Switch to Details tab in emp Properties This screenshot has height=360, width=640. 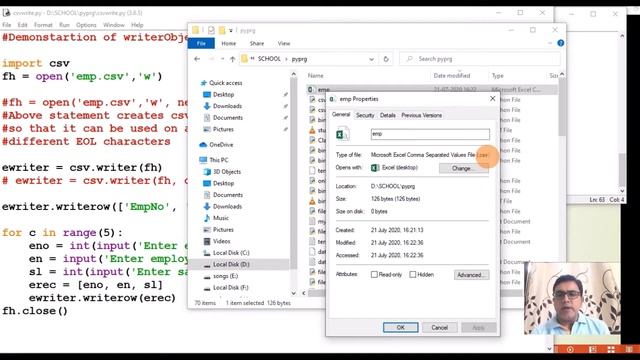click(x=388, y=116)
